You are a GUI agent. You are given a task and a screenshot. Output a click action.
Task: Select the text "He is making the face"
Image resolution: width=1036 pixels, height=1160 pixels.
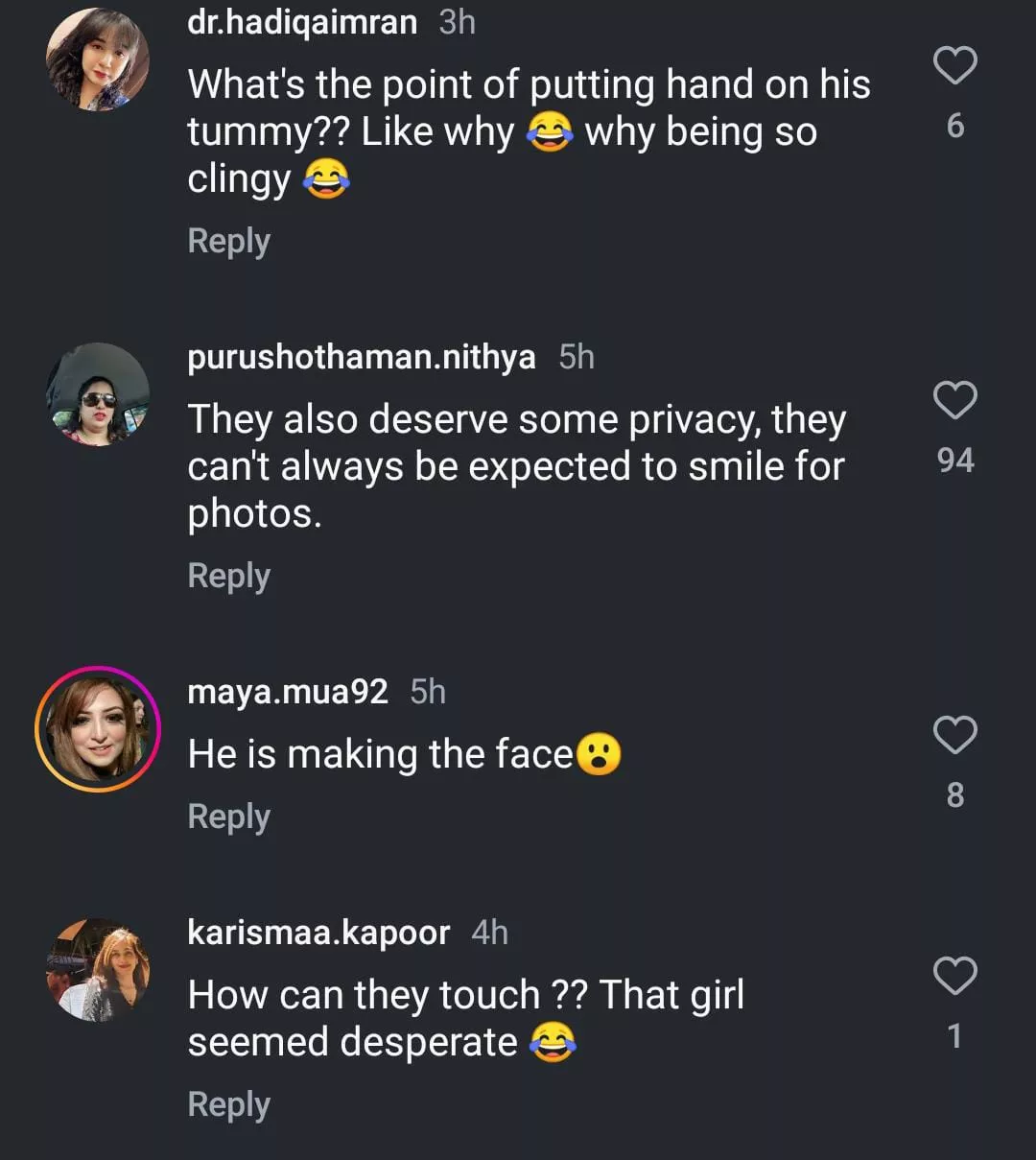pyautogui.click(x=380, y=755)
